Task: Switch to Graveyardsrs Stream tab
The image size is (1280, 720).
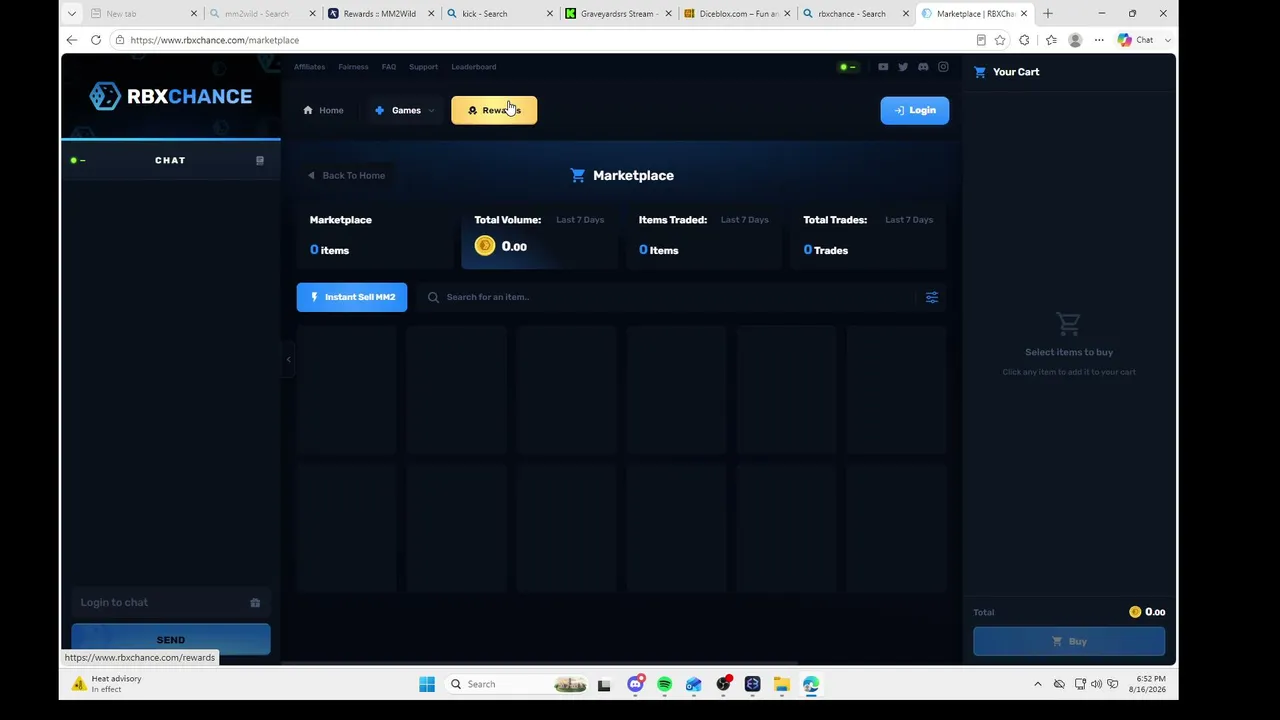Action: tap(618, 14)
